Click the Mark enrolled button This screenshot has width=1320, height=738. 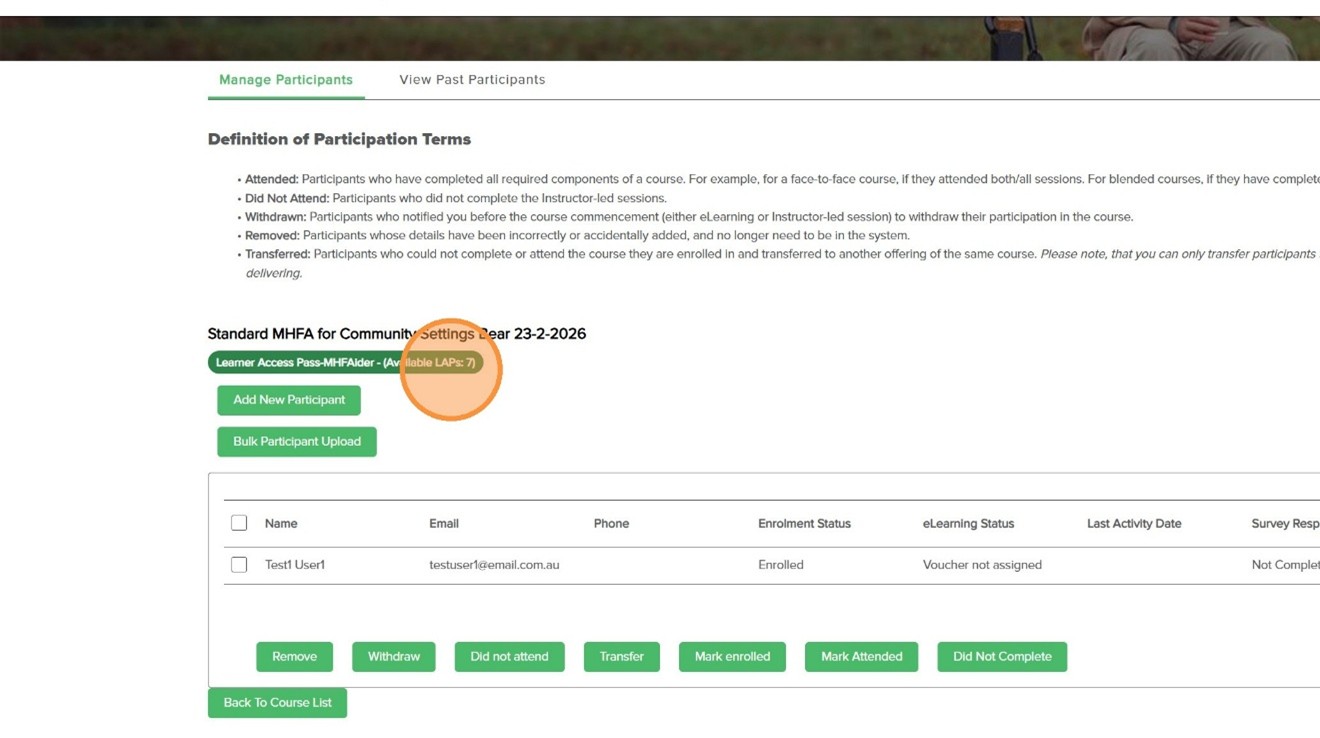tap(732, 657)
